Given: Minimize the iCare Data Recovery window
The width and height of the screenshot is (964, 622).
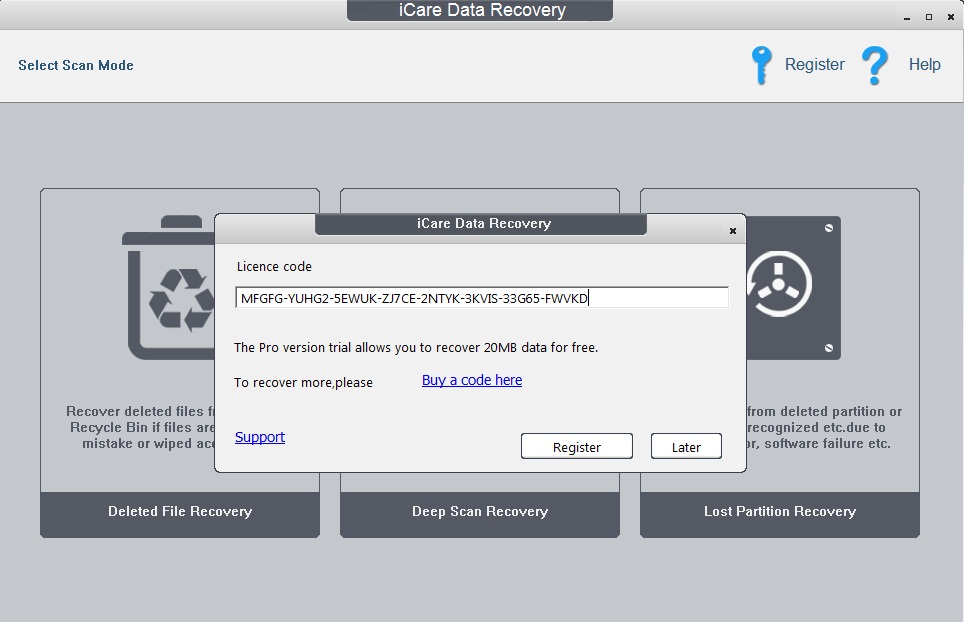Looking at the screenshot, I should click(x=905, y=17).
